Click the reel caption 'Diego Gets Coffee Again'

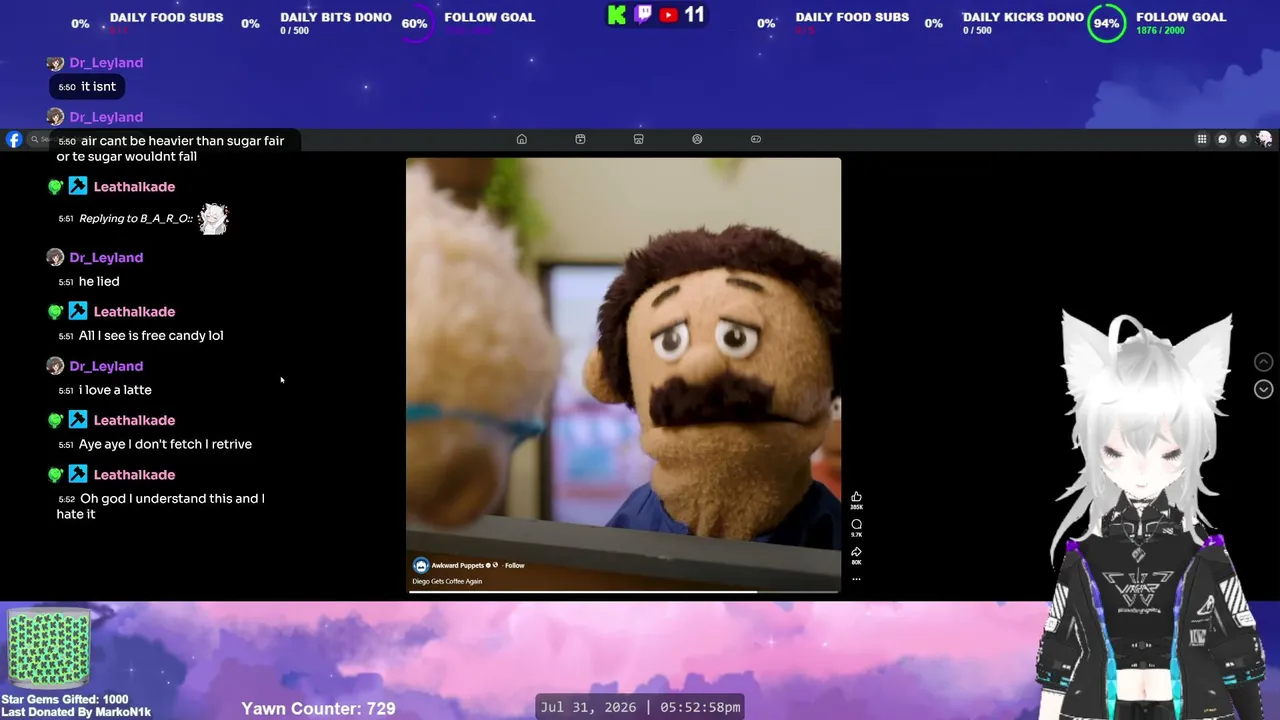(x=447, y=581)
